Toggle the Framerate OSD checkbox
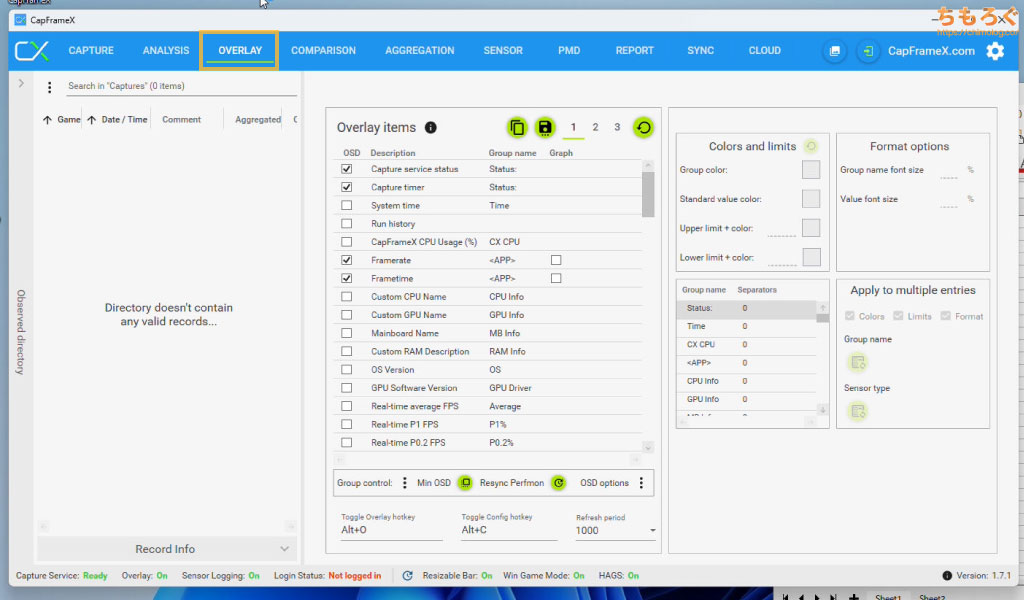This screenshot has width=1024, height=600. pos(347,261)
